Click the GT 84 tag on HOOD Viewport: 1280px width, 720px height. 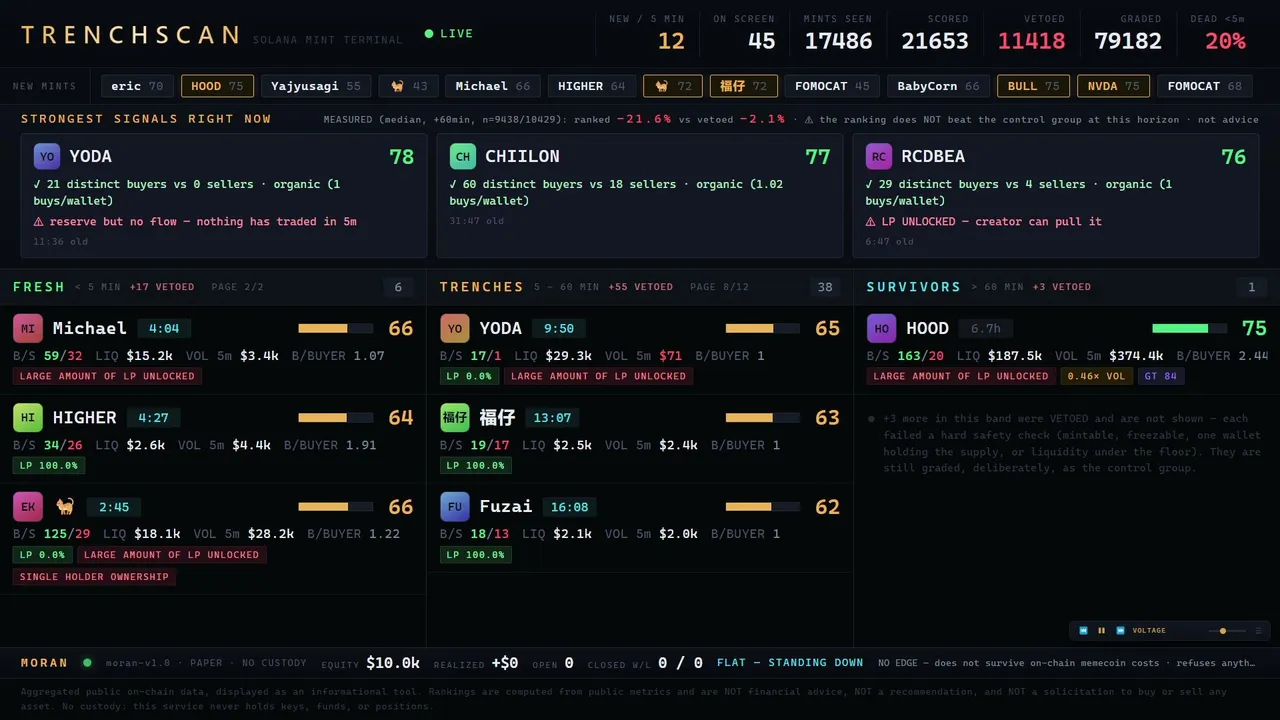1159,376
